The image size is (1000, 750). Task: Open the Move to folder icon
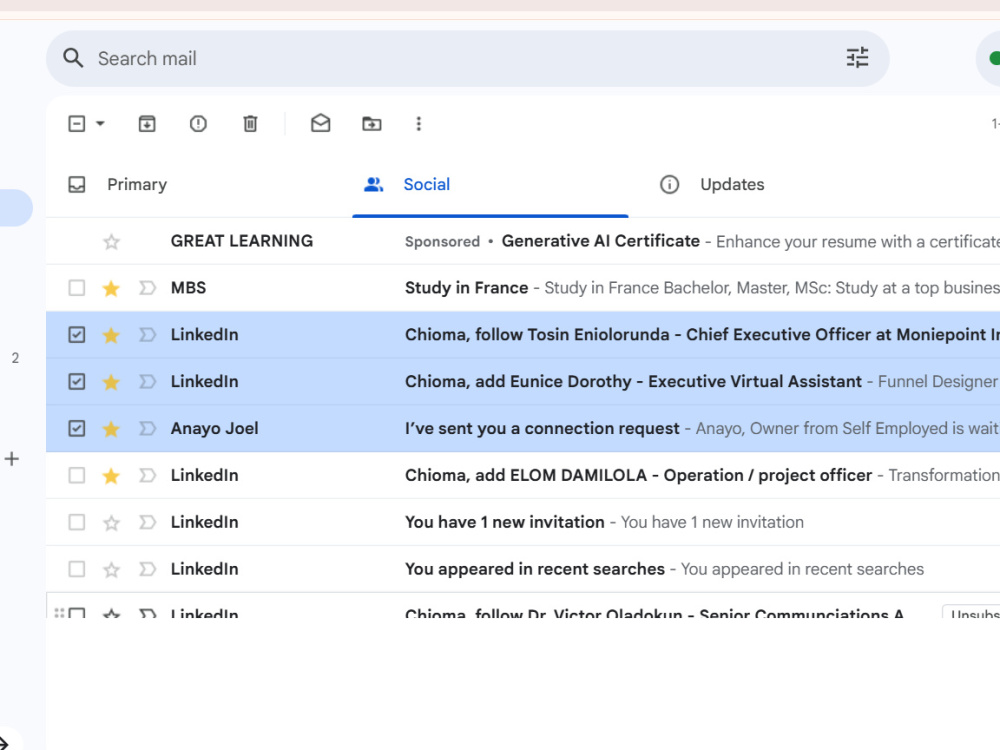coord(372,124)
